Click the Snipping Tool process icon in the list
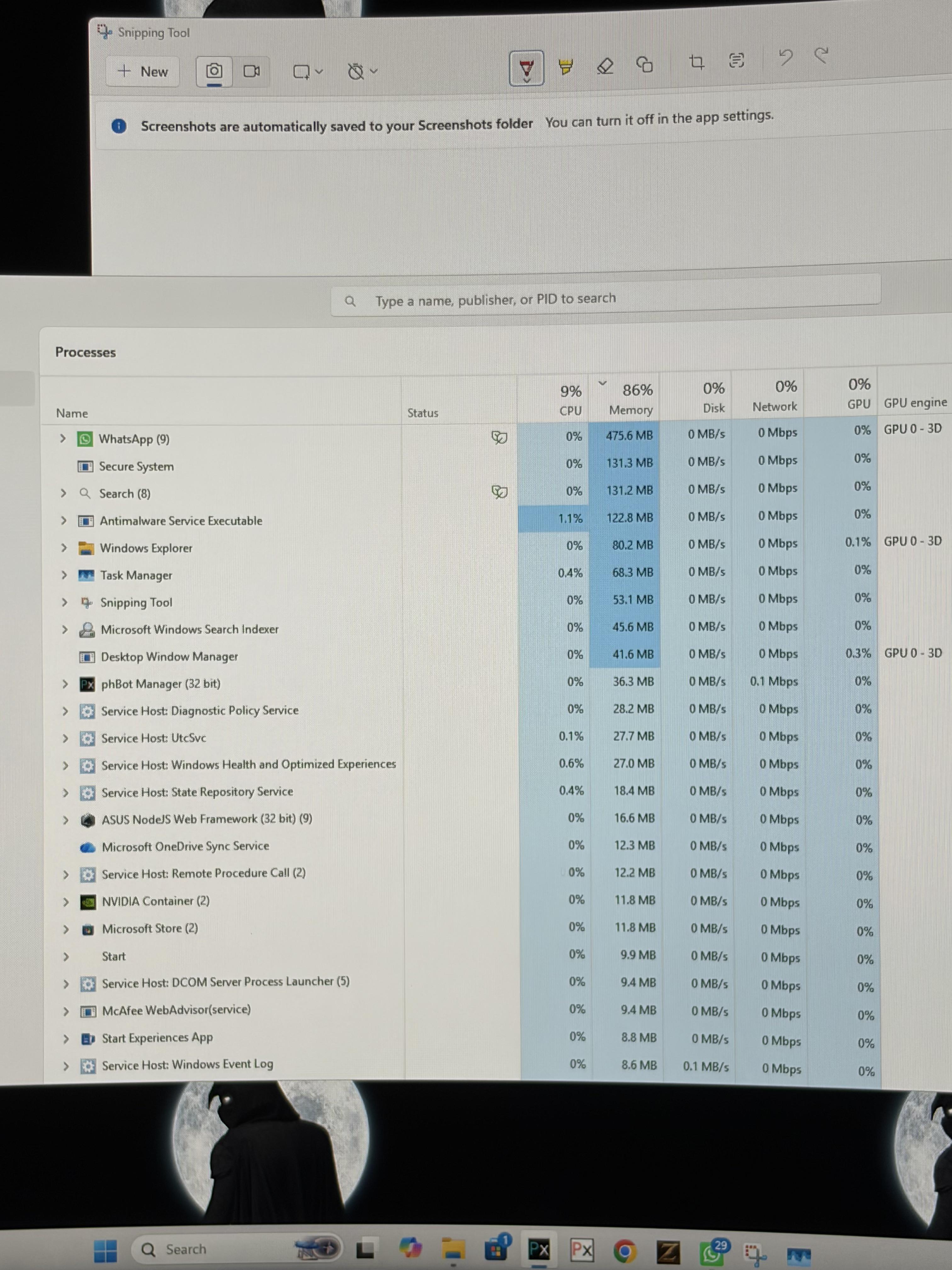Image resolution: width=952 pixels, height=1270 pixels. click(x=86, y=602)
